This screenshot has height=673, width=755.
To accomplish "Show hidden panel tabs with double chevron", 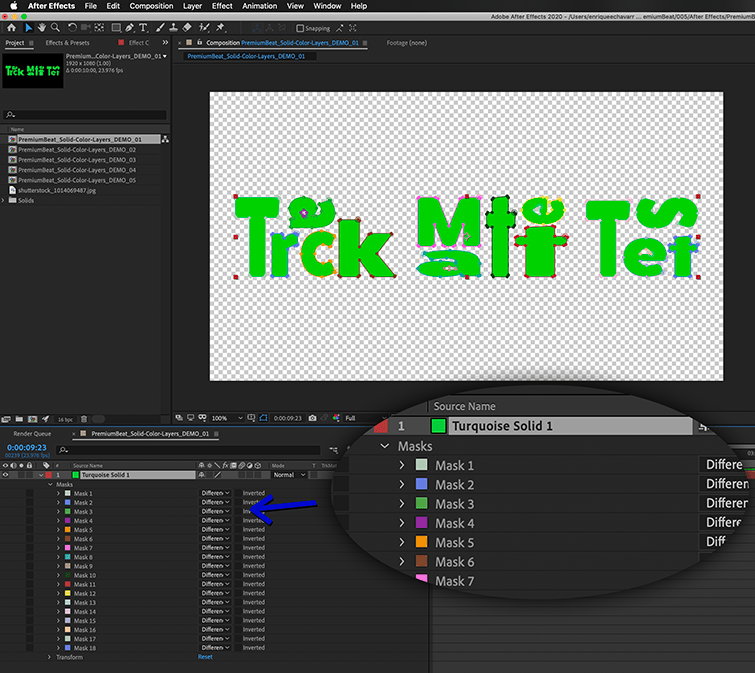I will click(x=165, y=43).
